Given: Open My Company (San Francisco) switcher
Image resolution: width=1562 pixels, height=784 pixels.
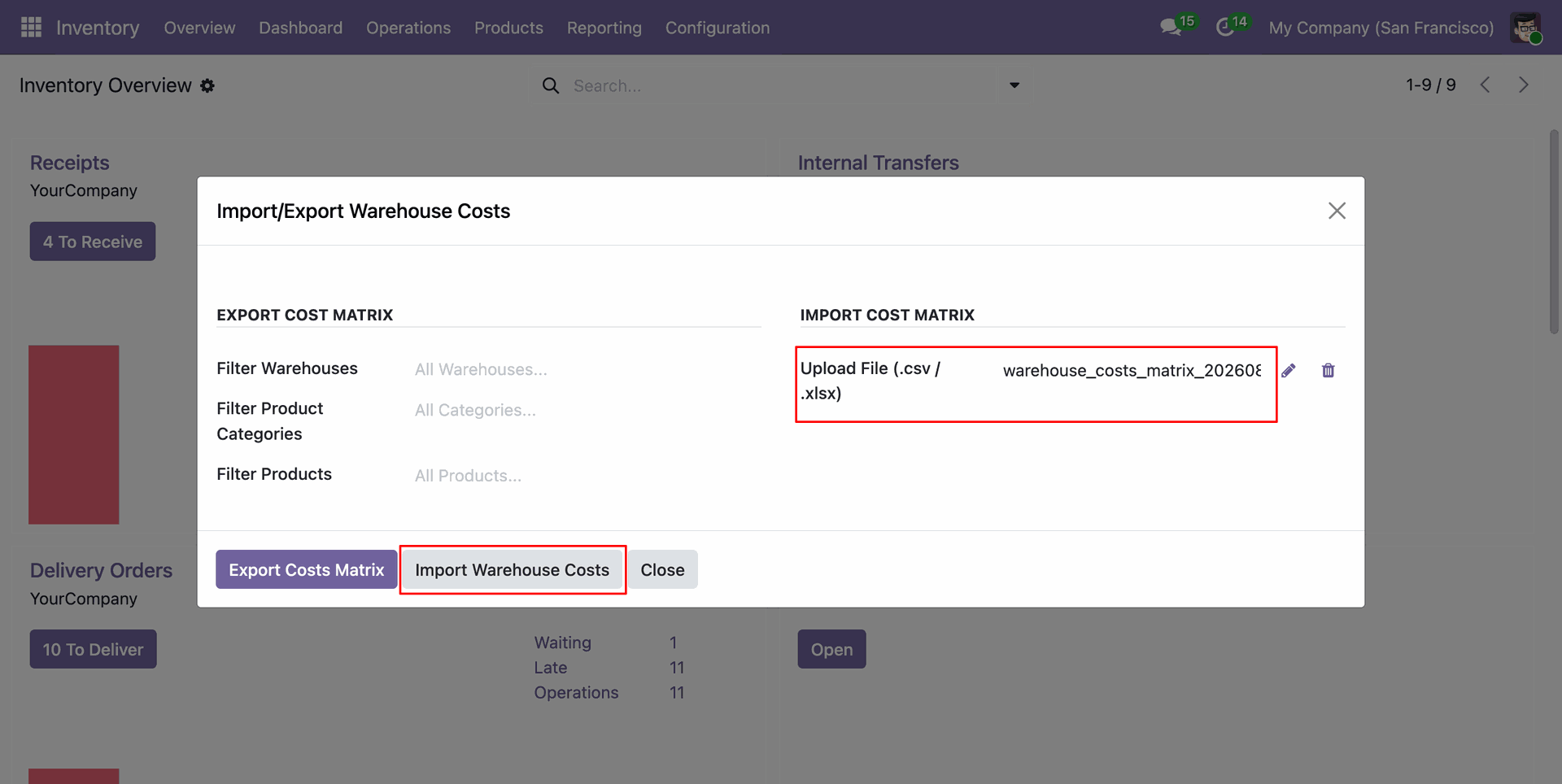Looking at the screenshot, I should (x=1381, y=28).
